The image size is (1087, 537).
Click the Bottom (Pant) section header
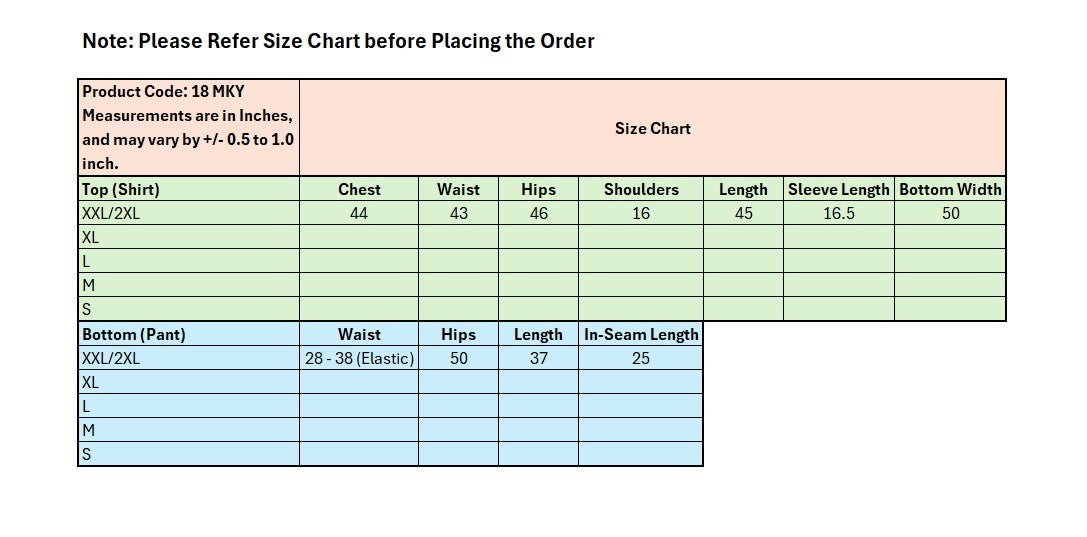click(x=188, y=334)
